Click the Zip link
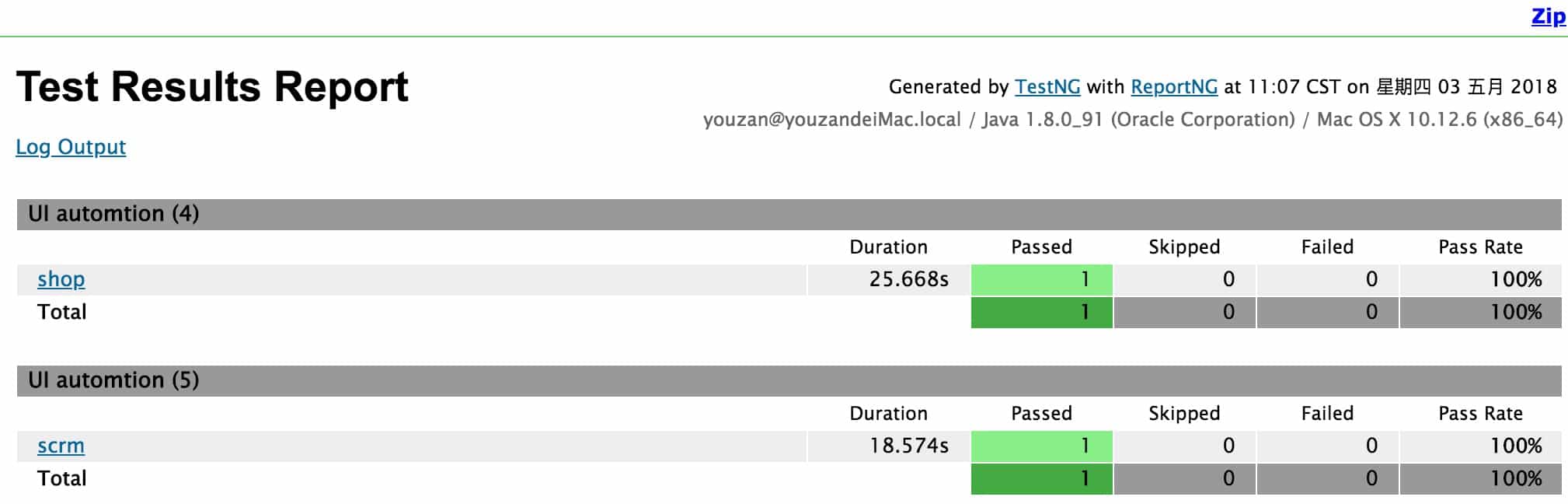The width and height of the screenshot is (1568, 504). (1547, 16)
